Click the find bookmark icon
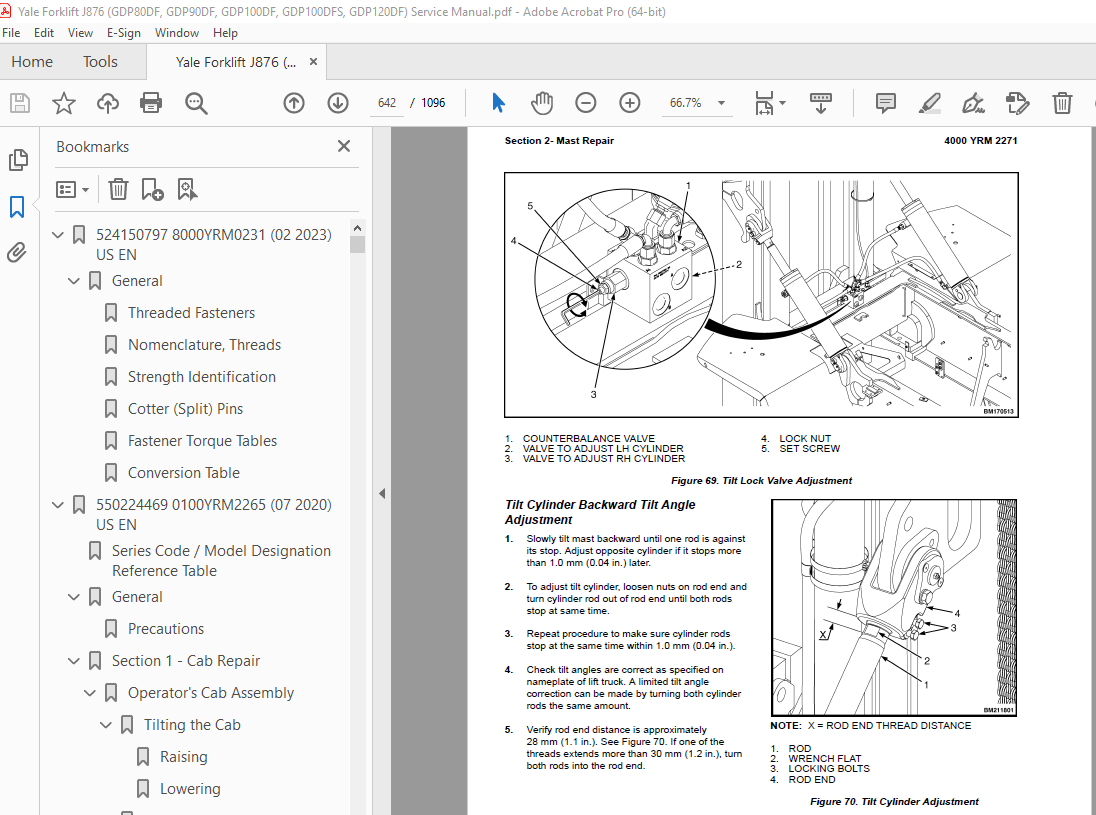 (187, 189)
